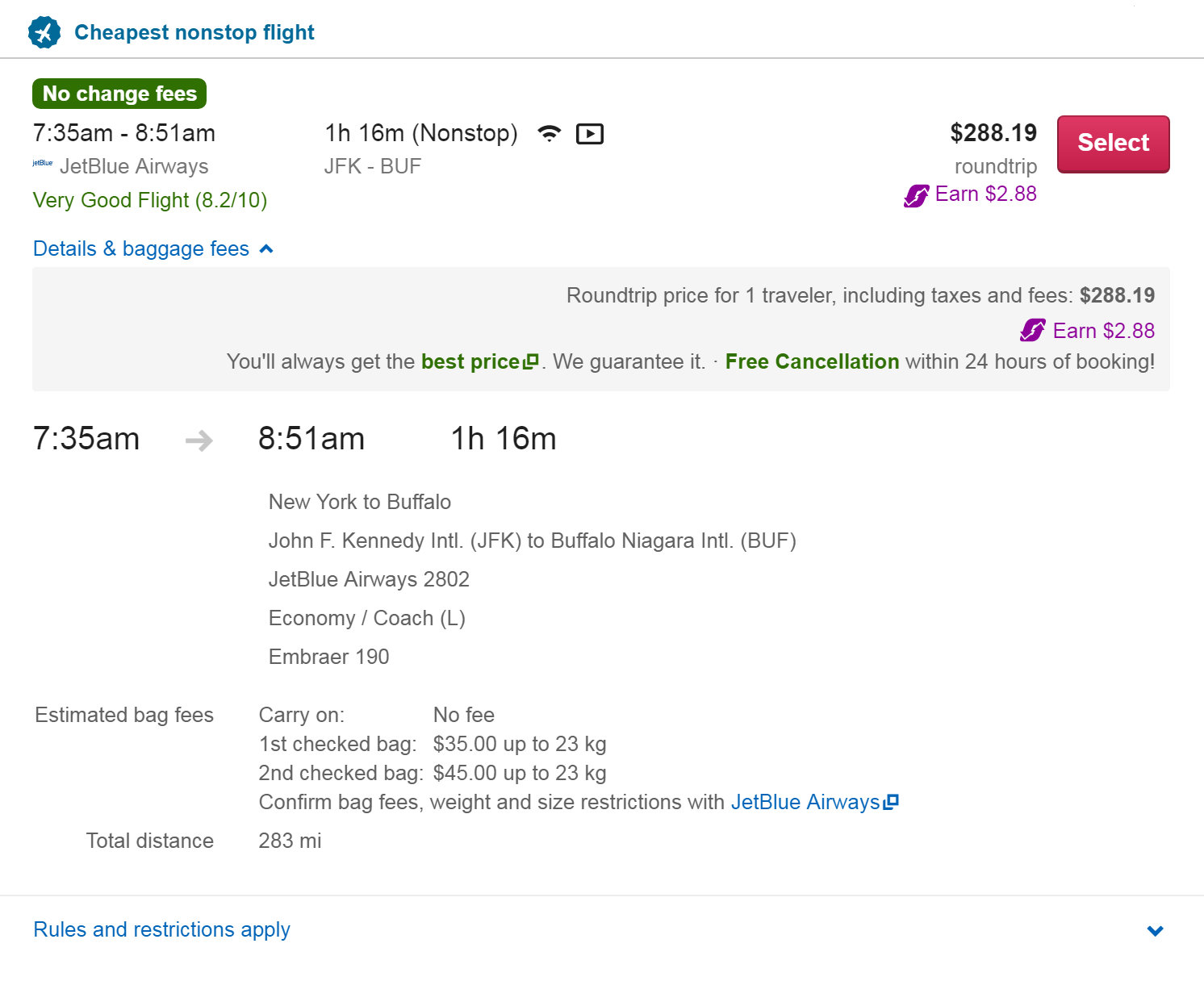The height and width of the screenshot is (981, 1204).
Task: Click the external link icon beside best price
Action: coord(530,361)
